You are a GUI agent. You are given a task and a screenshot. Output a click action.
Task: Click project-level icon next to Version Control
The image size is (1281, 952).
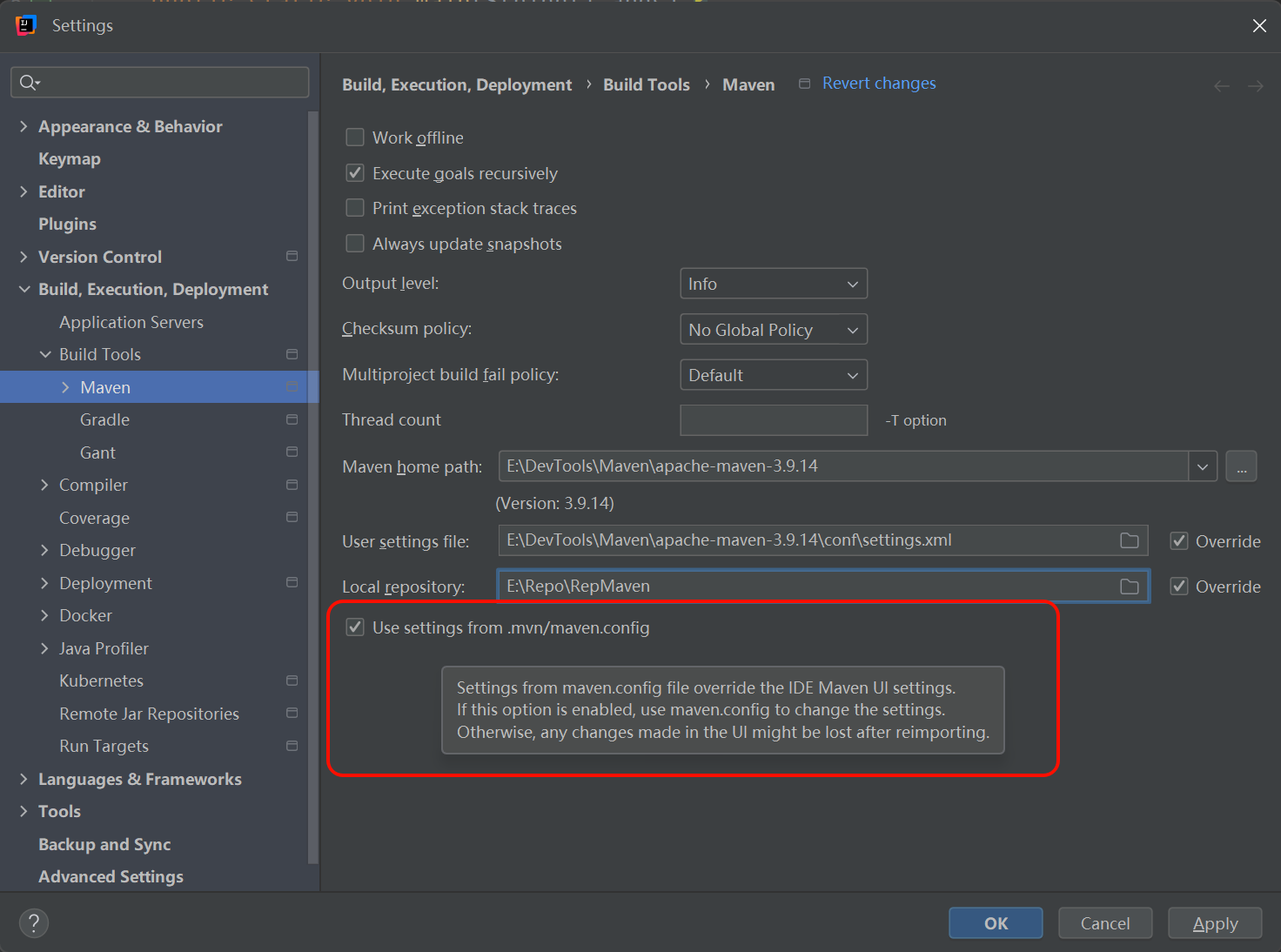click(292, 256)
